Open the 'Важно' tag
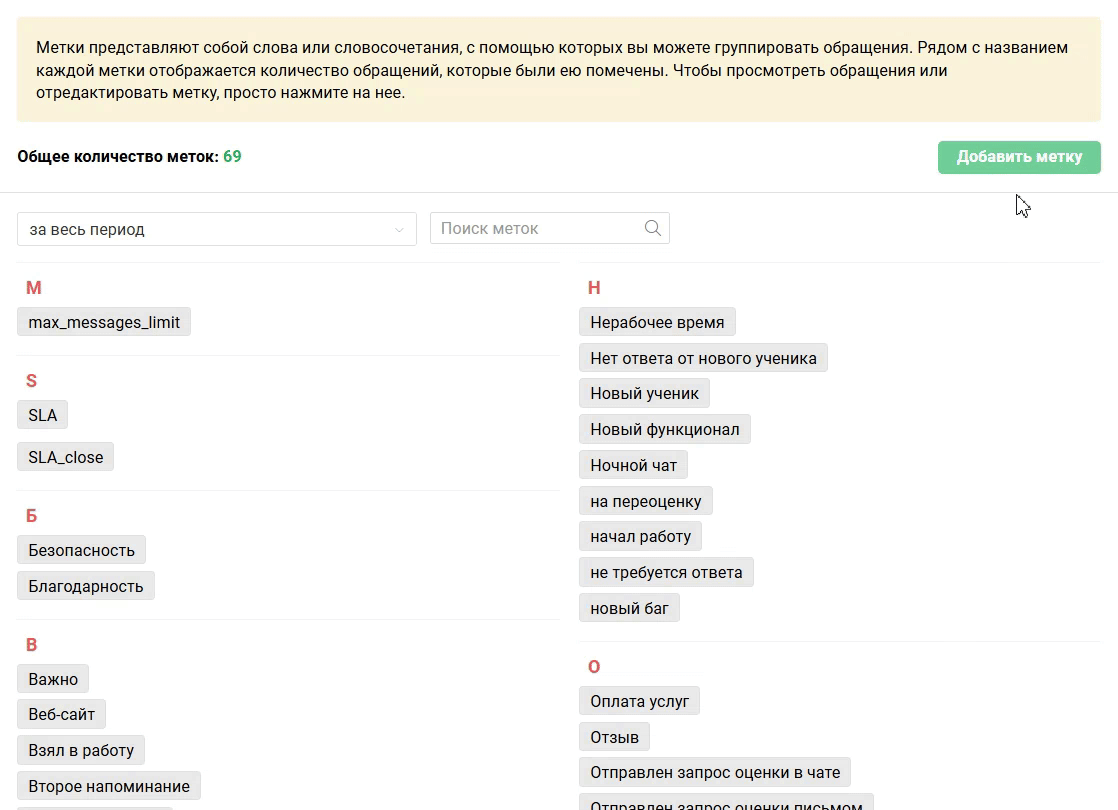Image resolution: width=1118 pixels, height=810 pixels. pyautogui.click(x=53, y=679)
